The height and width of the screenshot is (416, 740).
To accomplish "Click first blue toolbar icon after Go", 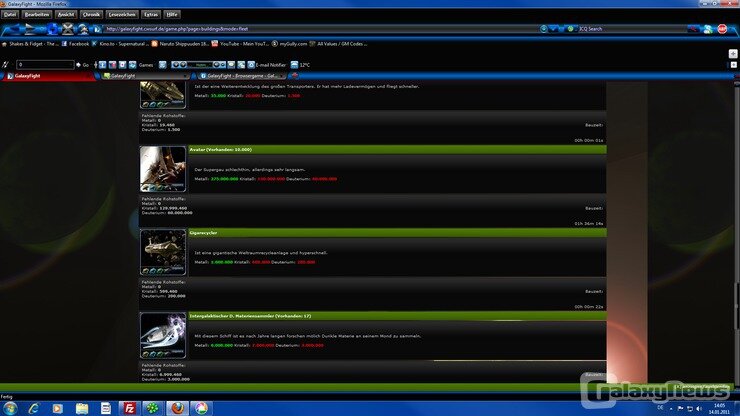I will tap(102, 65).
